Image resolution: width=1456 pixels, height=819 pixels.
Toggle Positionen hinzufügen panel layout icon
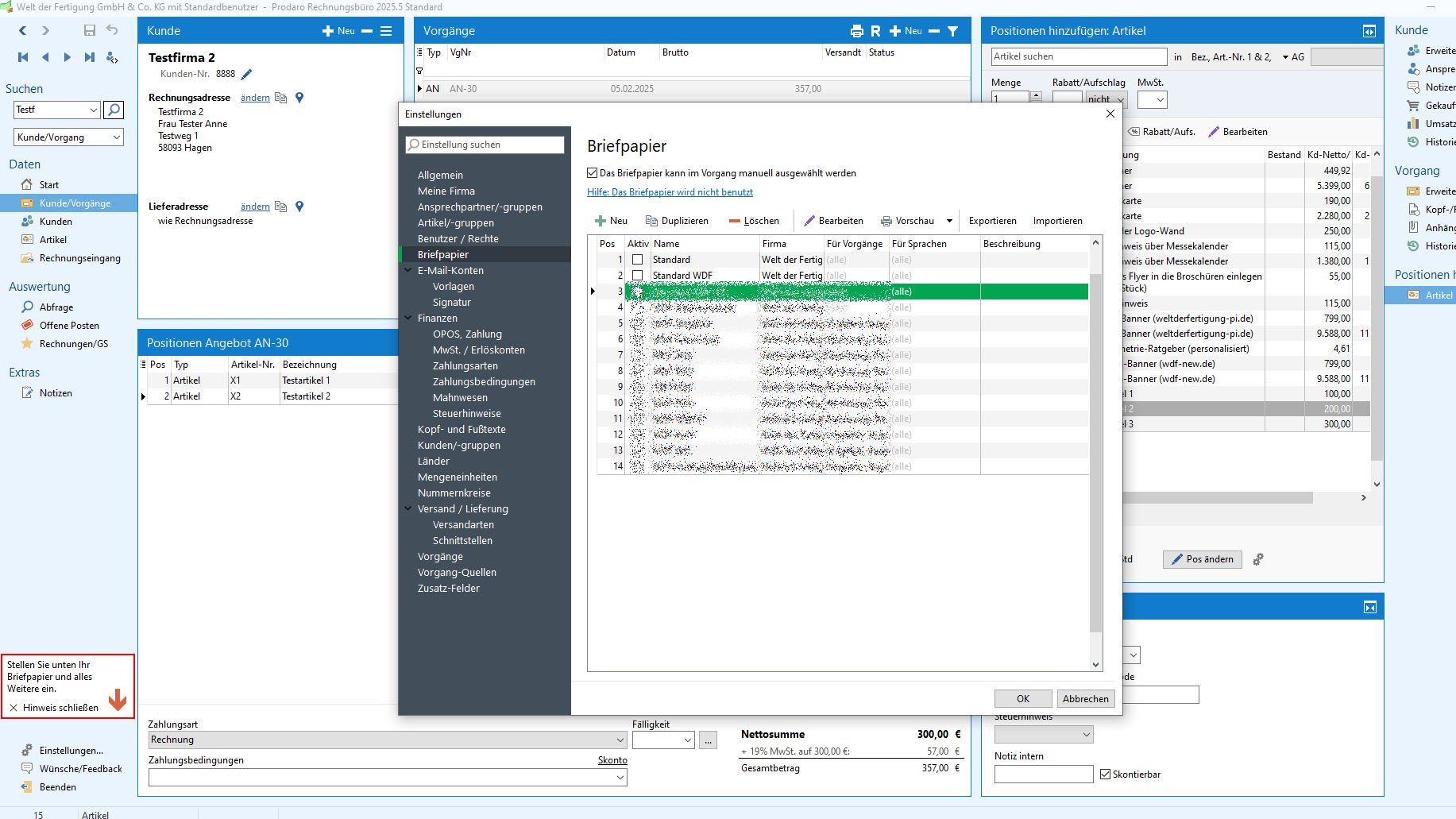[x=1369, y=31]
